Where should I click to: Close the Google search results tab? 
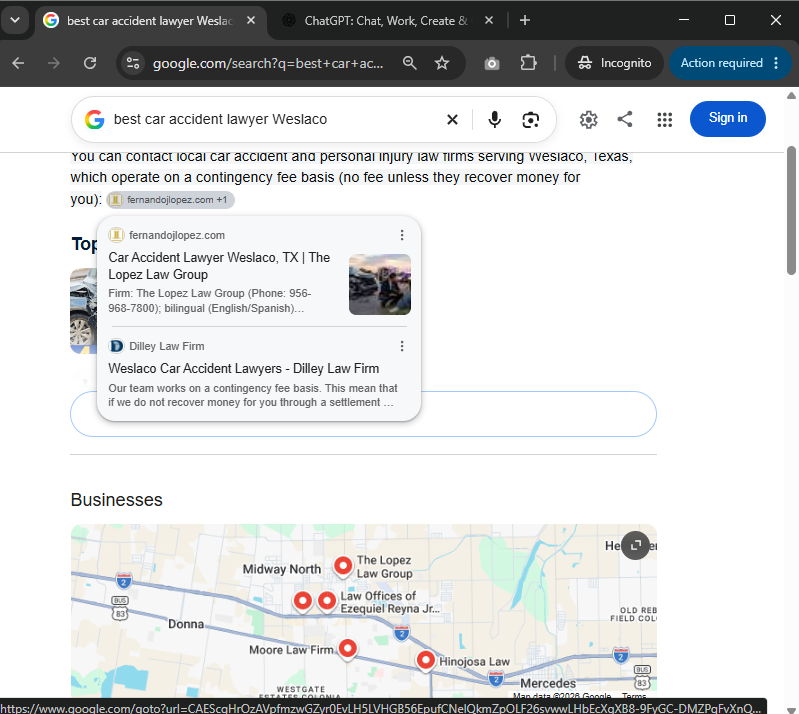pyautogui.click(x=251, y=20)
